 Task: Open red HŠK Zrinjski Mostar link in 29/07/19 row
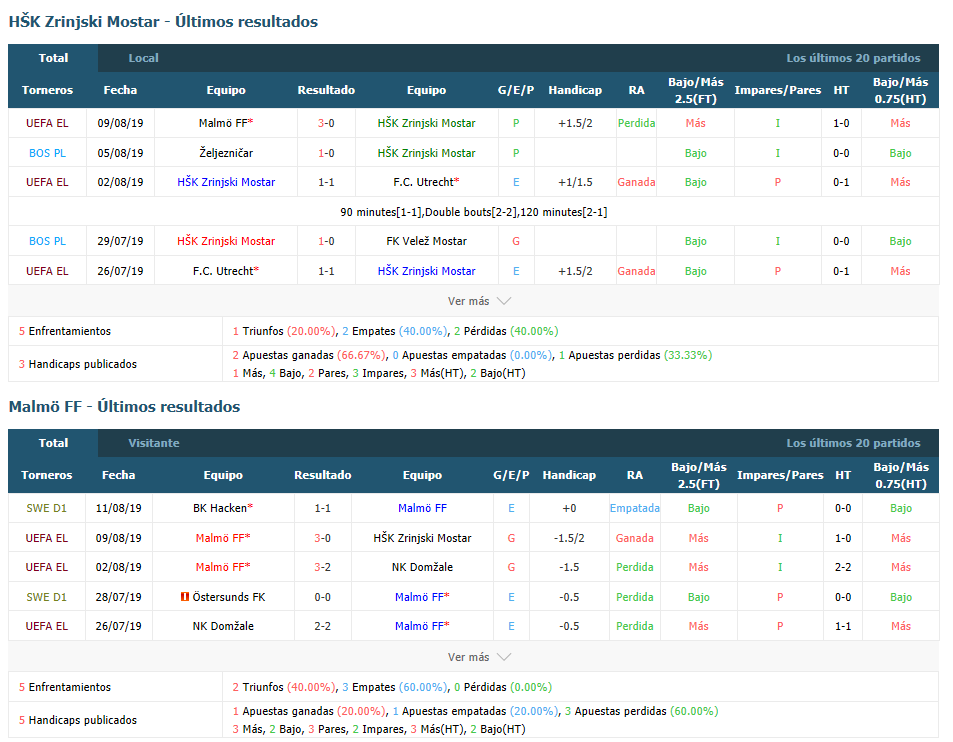[x=225, y=241]
